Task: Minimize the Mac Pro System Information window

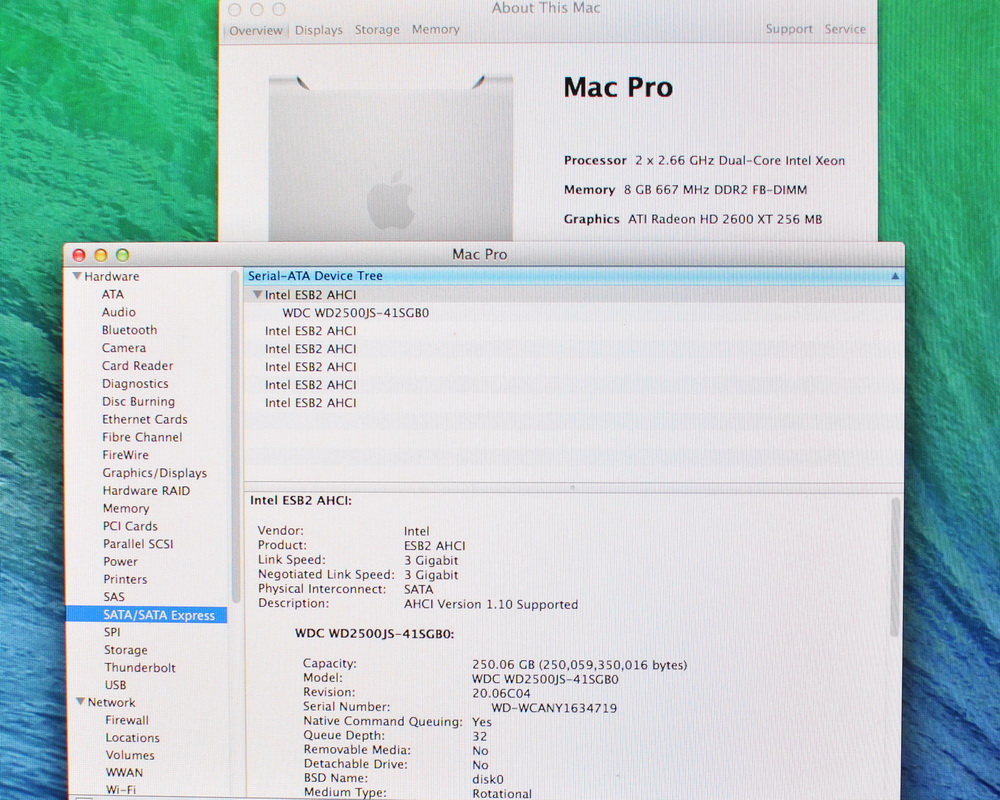Action: pos(101,255)
